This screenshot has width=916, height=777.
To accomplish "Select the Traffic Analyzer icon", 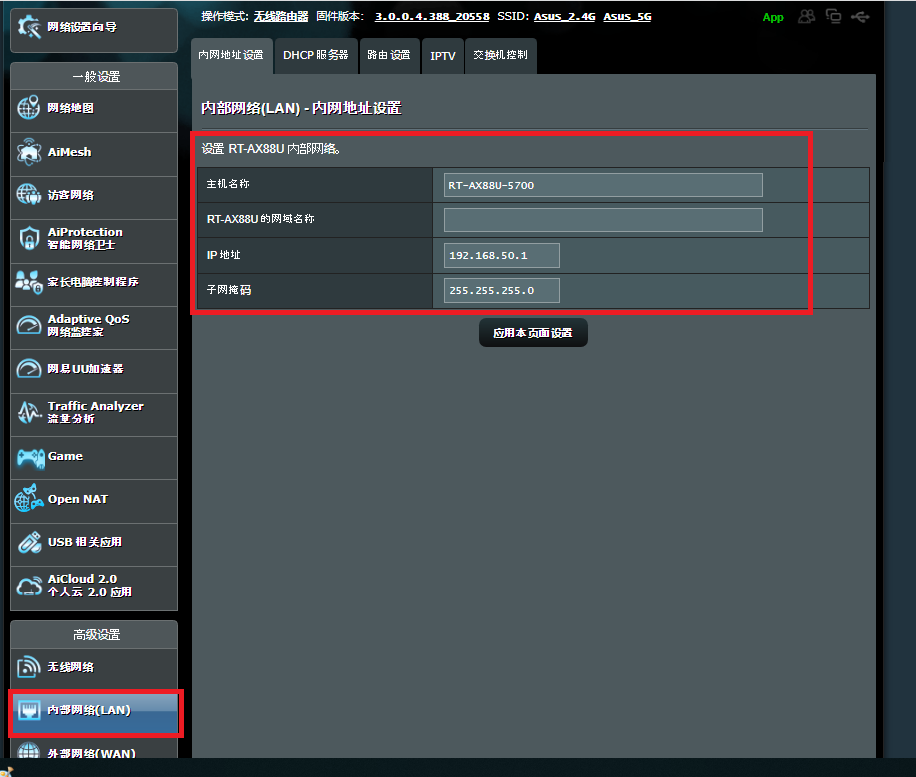I will pyautogui.click(x=29, y=412).
